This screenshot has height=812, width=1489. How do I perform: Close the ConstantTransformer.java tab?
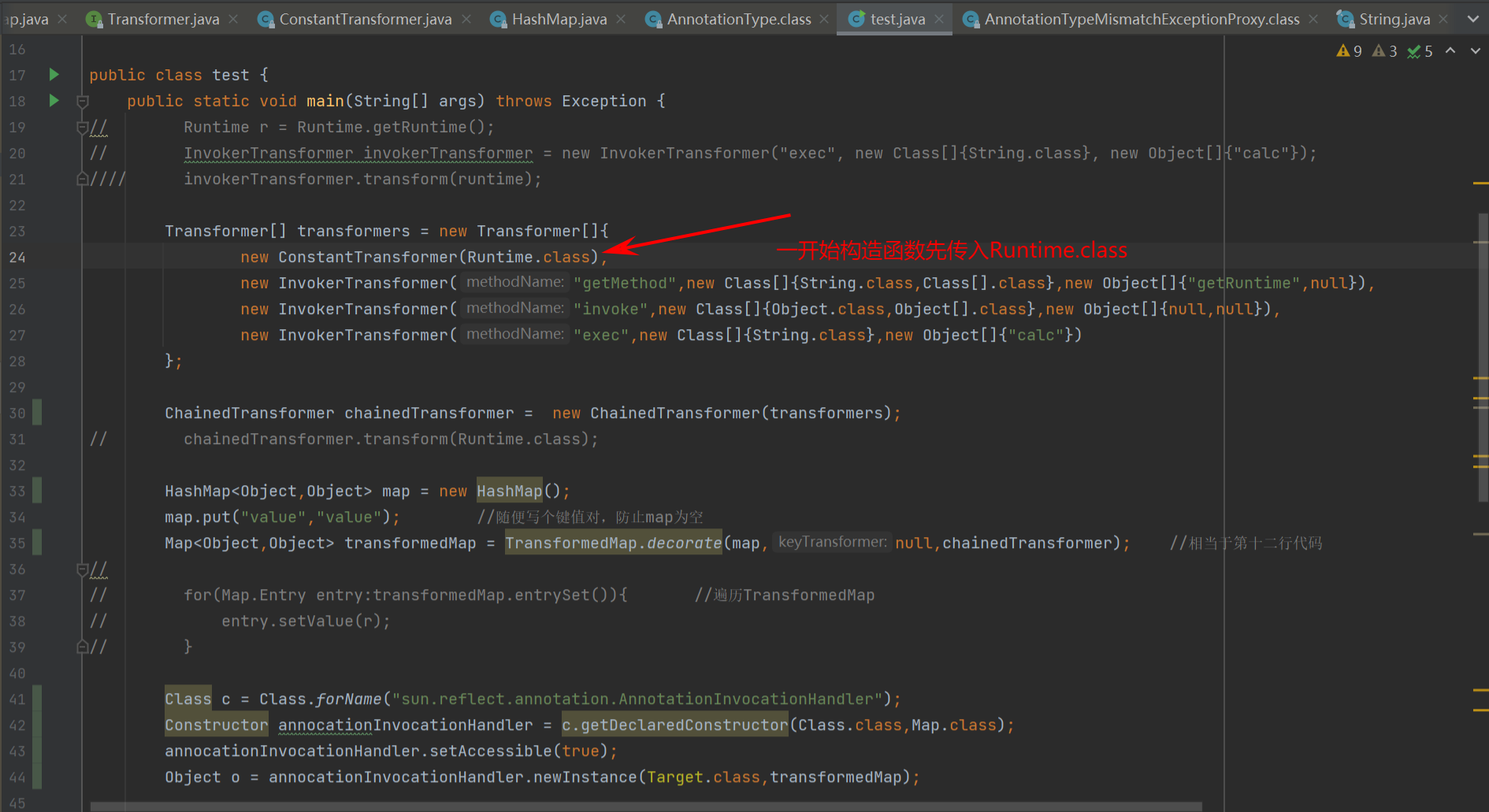pos(466,19)
